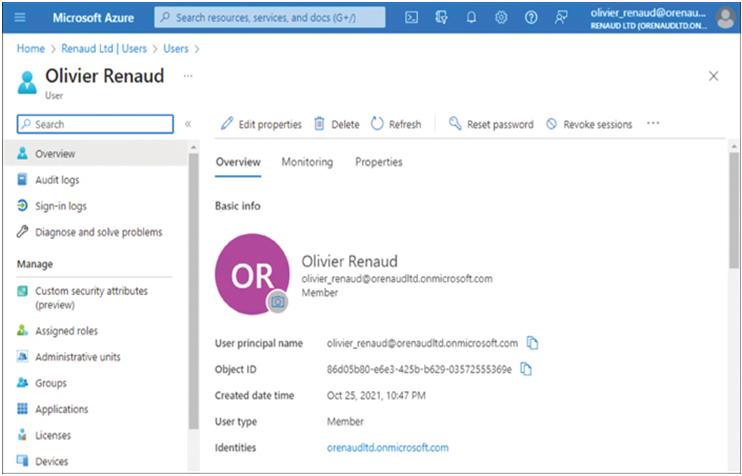
Task: Focus the top search resources box
Action: (270, 18)
